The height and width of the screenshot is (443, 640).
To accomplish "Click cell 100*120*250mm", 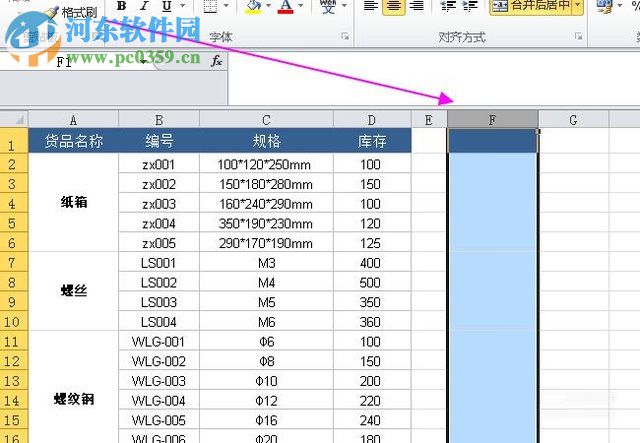I will [267, 165].
